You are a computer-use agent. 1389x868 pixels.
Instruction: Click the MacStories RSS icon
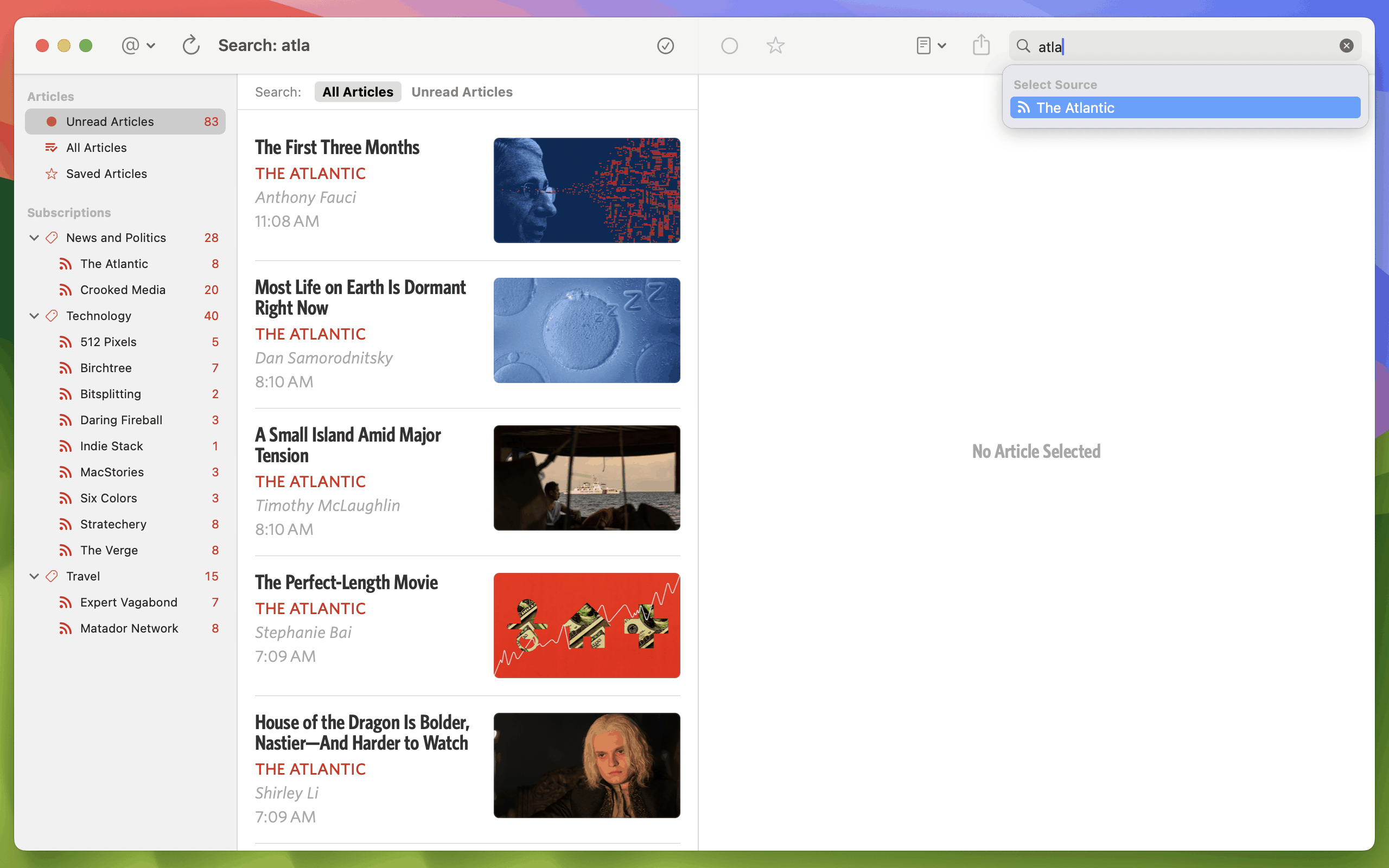click(x=66, y=472)
